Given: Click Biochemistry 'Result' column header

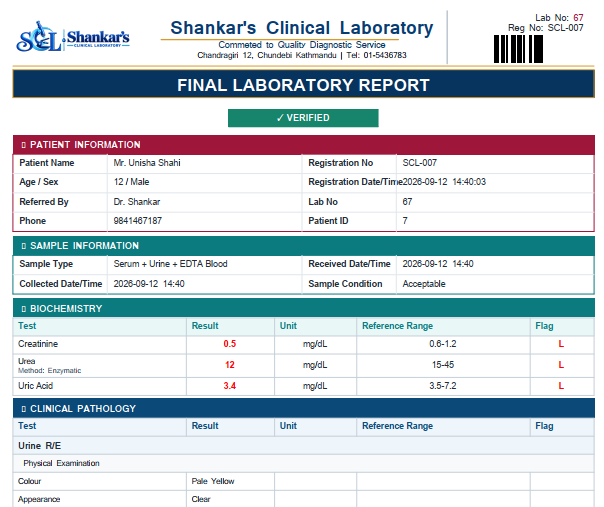Looking at the screenshot, I should [205, 326].
